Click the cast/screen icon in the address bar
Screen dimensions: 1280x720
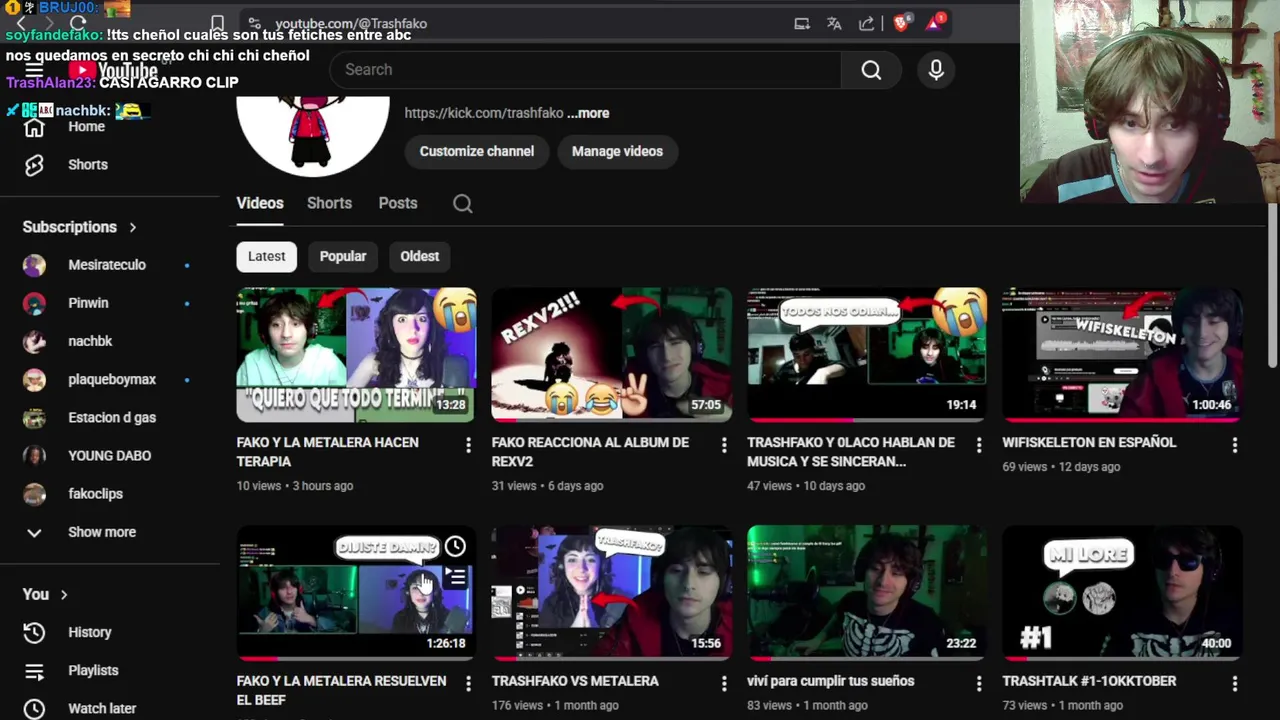click(801, 23)
